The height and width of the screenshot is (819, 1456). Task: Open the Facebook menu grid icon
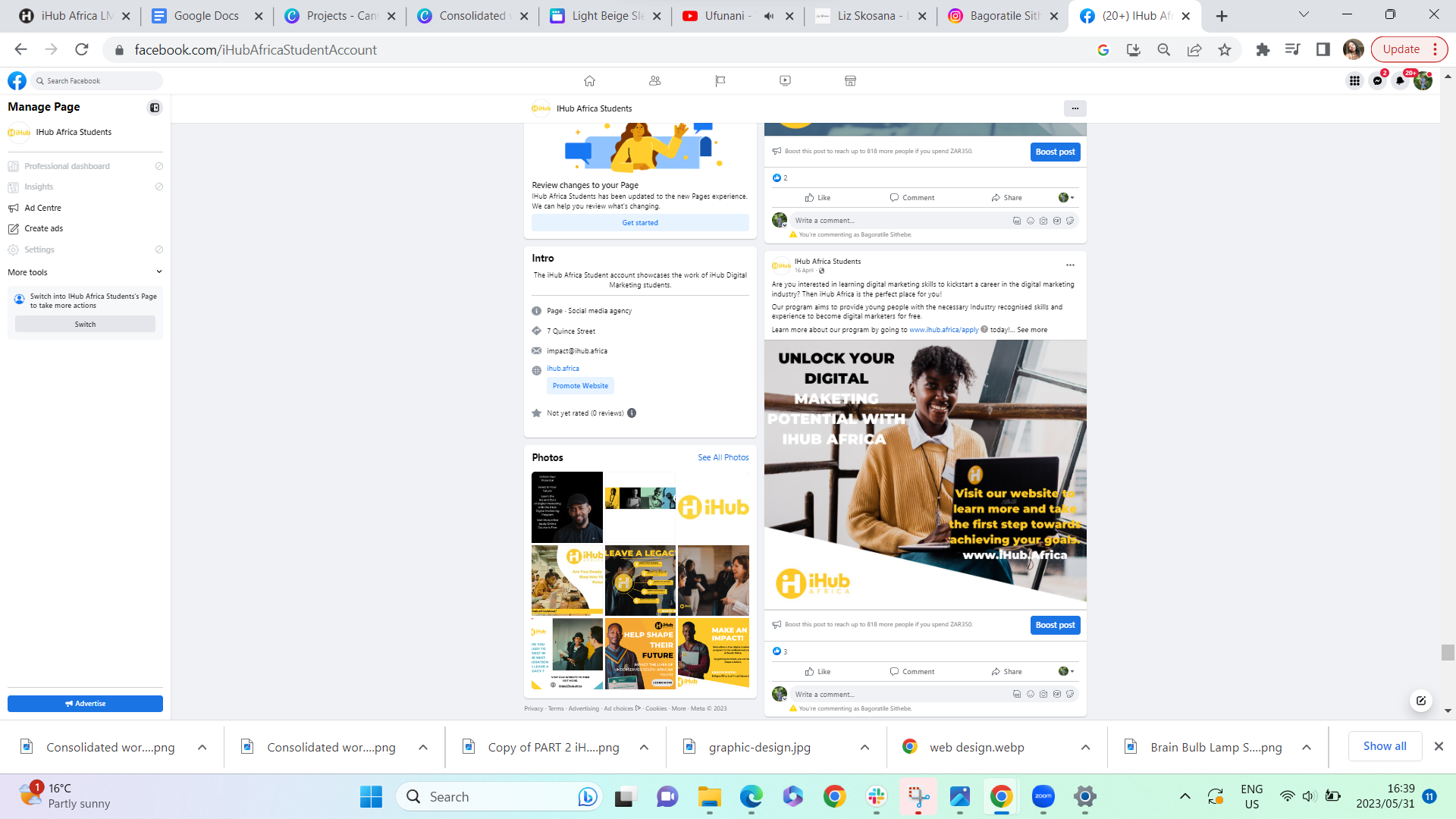pyautogui.click(x=1354, y=80)
